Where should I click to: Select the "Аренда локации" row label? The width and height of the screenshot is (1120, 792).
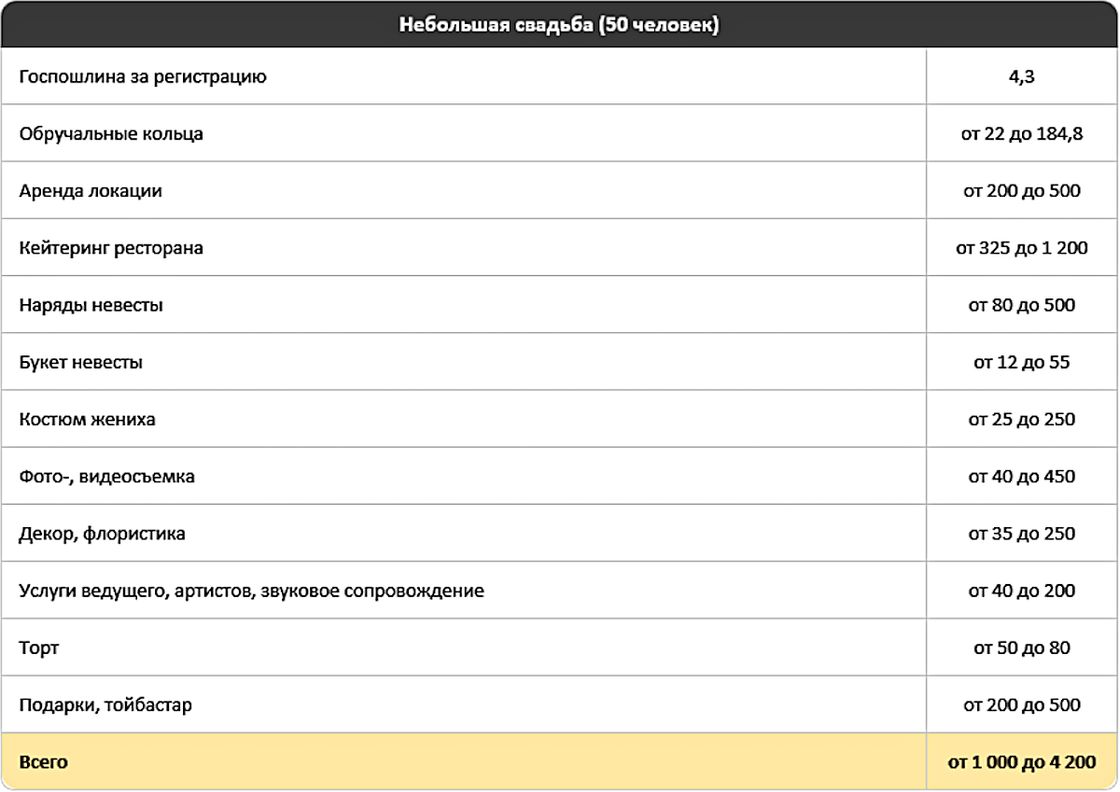tap(91, 191)
